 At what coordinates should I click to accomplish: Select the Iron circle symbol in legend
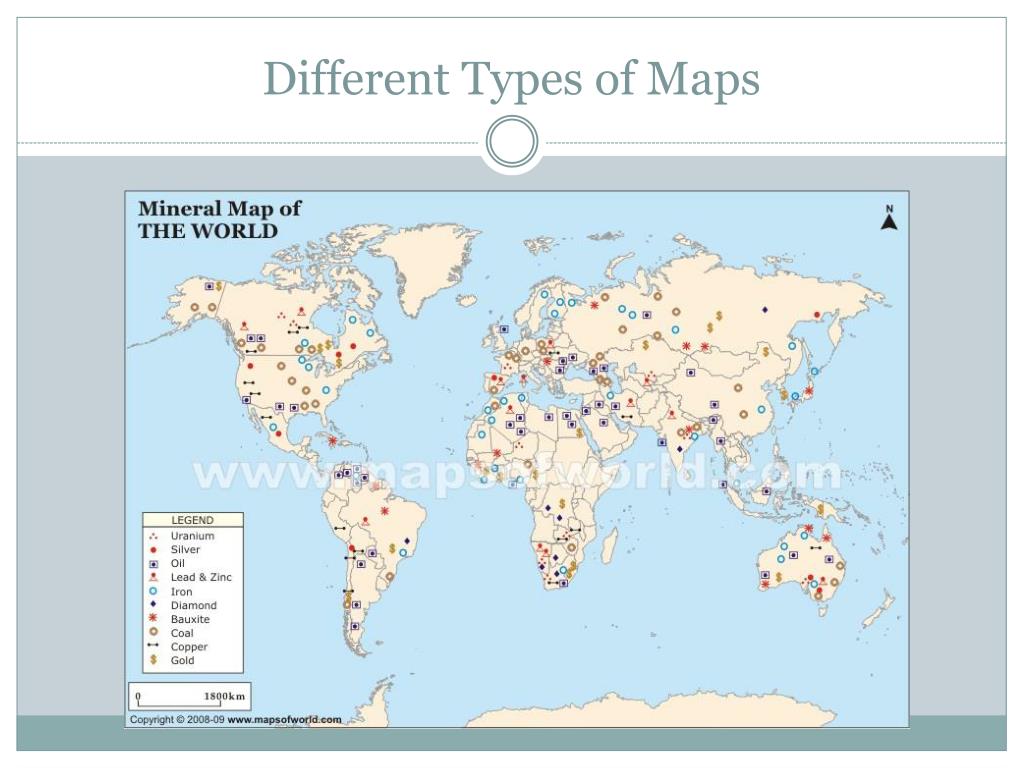pyautogui.click(x=154, y=591)
